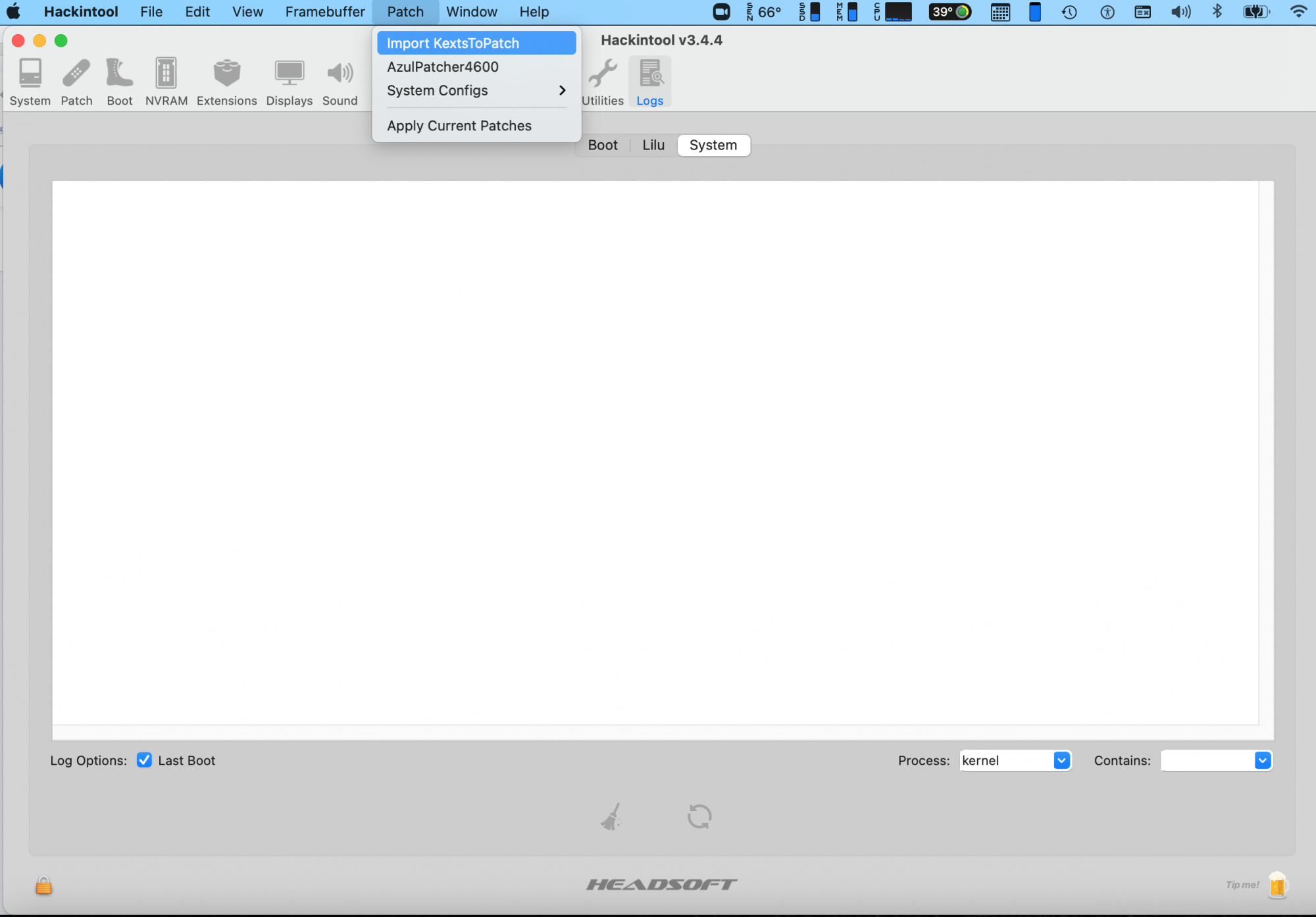1316x917 pixels.
Task: Click the MEM usage menu bar indicator
Action: click(847, 12)
